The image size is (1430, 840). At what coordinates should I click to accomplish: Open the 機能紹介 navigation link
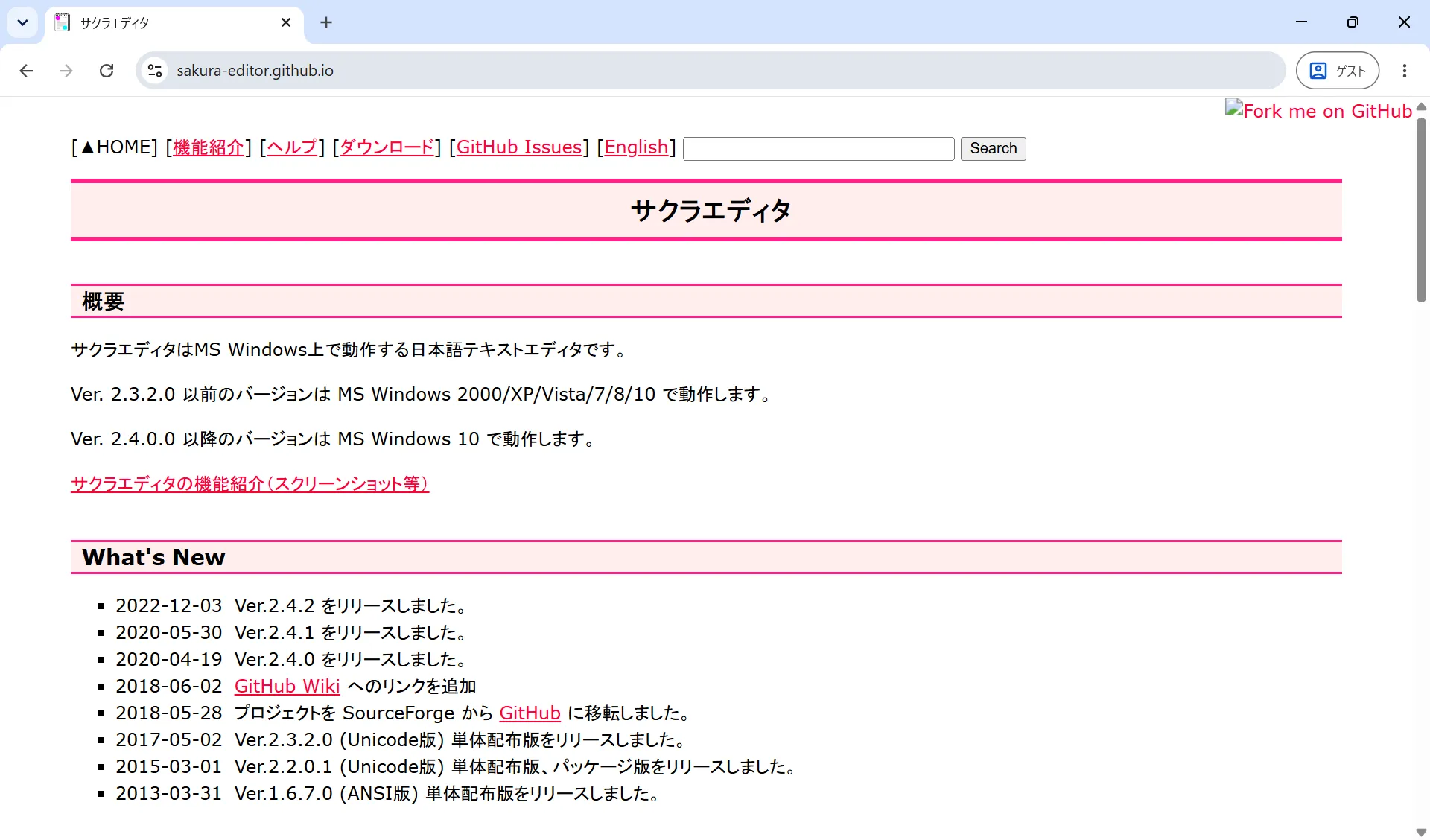pos(209,147)
